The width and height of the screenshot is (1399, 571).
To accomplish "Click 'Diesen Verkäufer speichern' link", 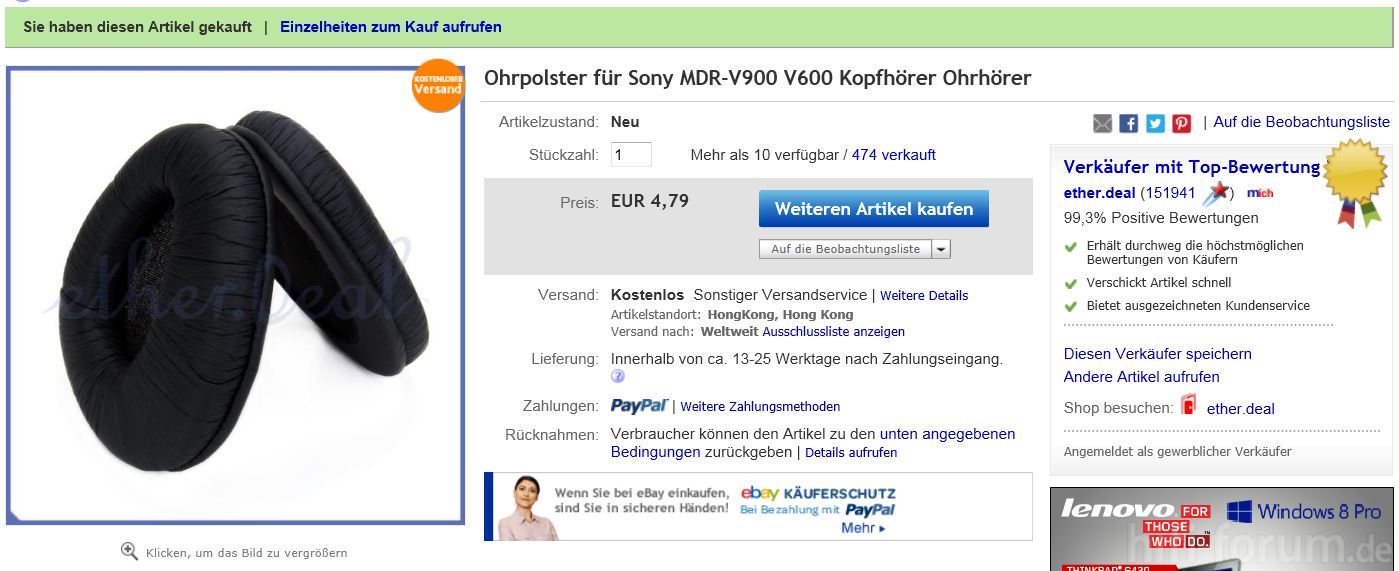I will pyautogui.click(x=1158, y=354).
